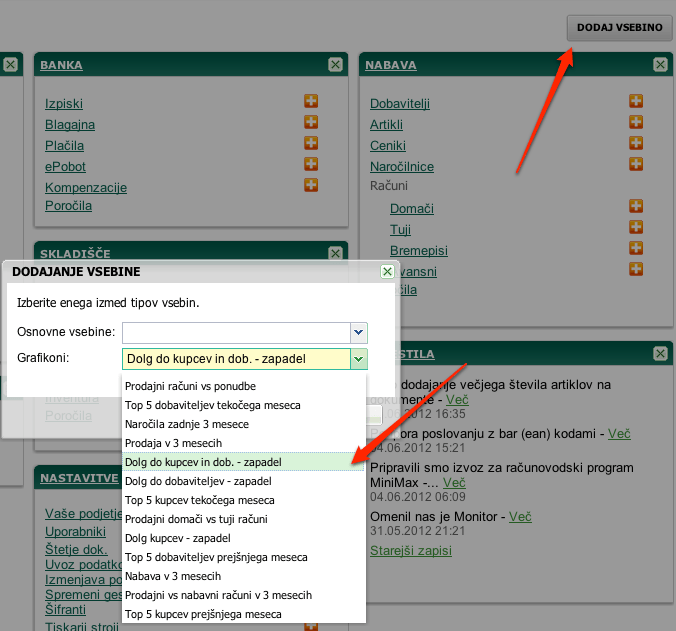The width and height of the screenshot is (676, 631).
Task: Open the NABAVA panel header link
Action: (x=391, y=65)
